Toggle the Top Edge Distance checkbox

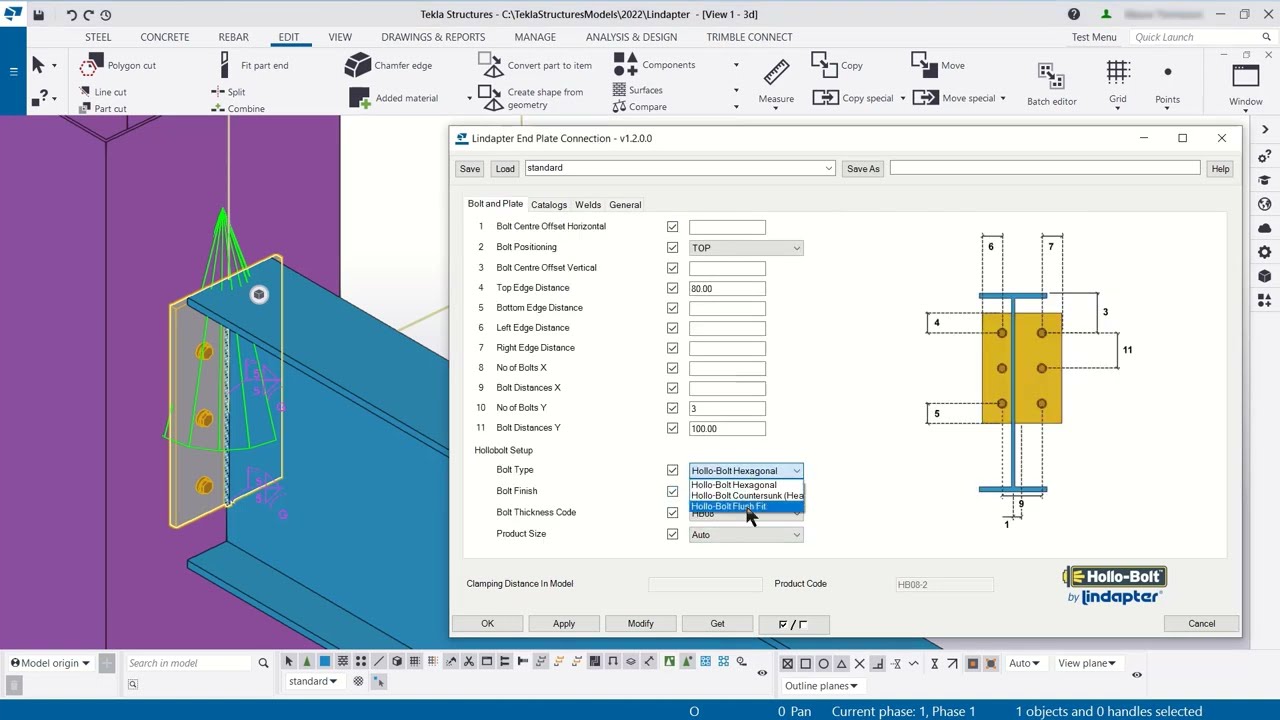[x=672, y=288]
